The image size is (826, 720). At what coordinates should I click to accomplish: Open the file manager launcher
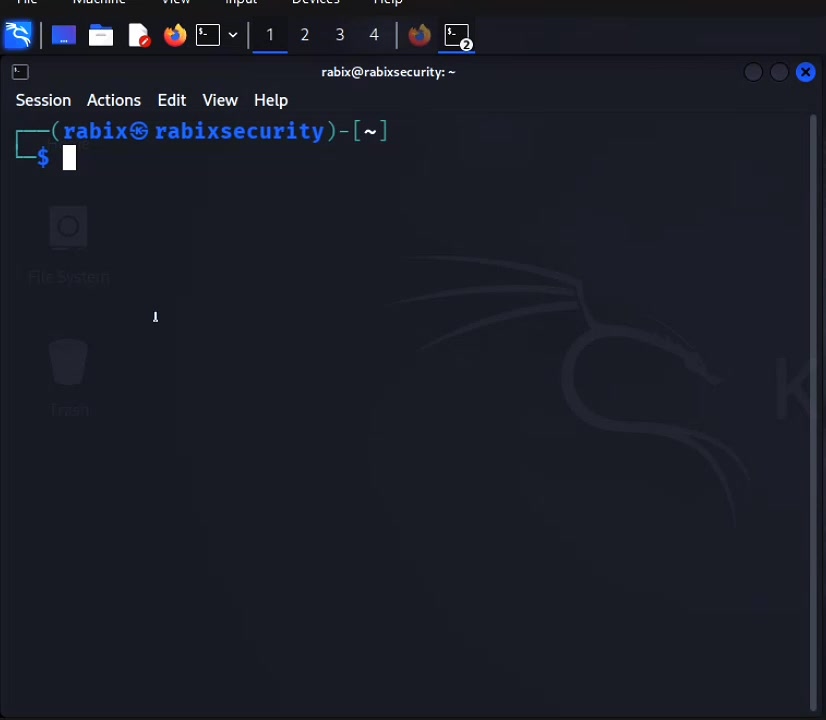101,35
